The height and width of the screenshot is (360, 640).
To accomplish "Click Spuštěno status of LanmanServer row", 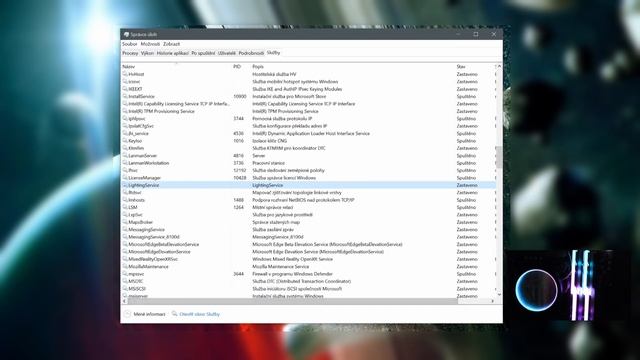I will 466,156.
